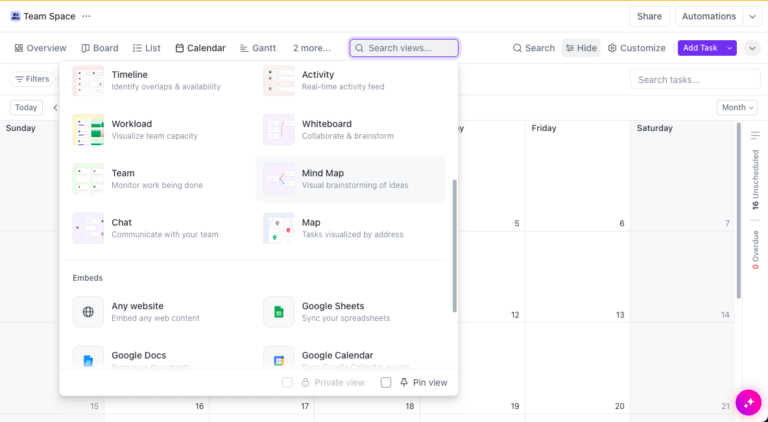768x422 pixels.
Task: Toggle the Hide button in toolbar
Action: click(x=580, y=48)
